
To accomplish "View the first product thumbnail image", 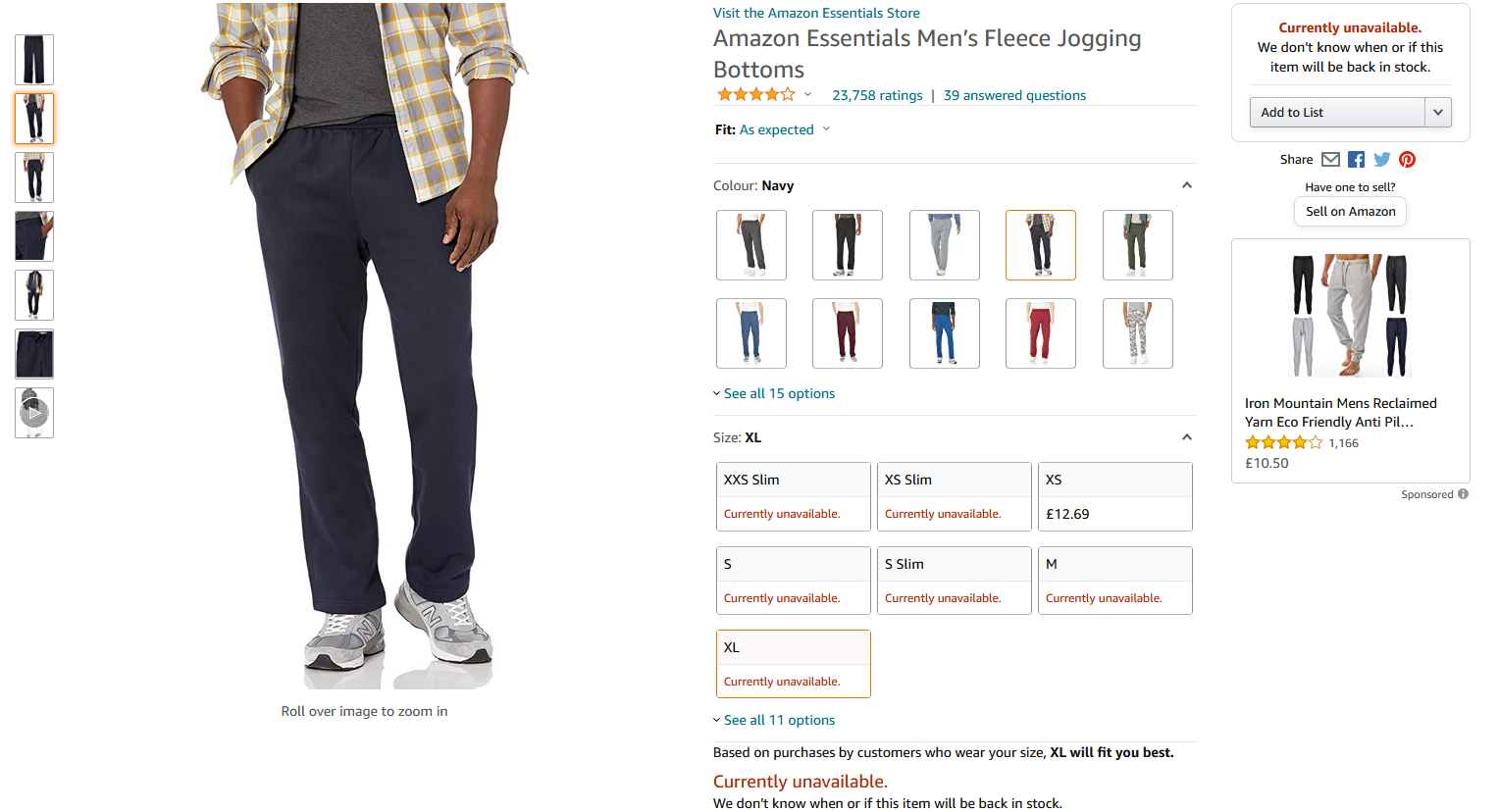I will pos(34,60).
